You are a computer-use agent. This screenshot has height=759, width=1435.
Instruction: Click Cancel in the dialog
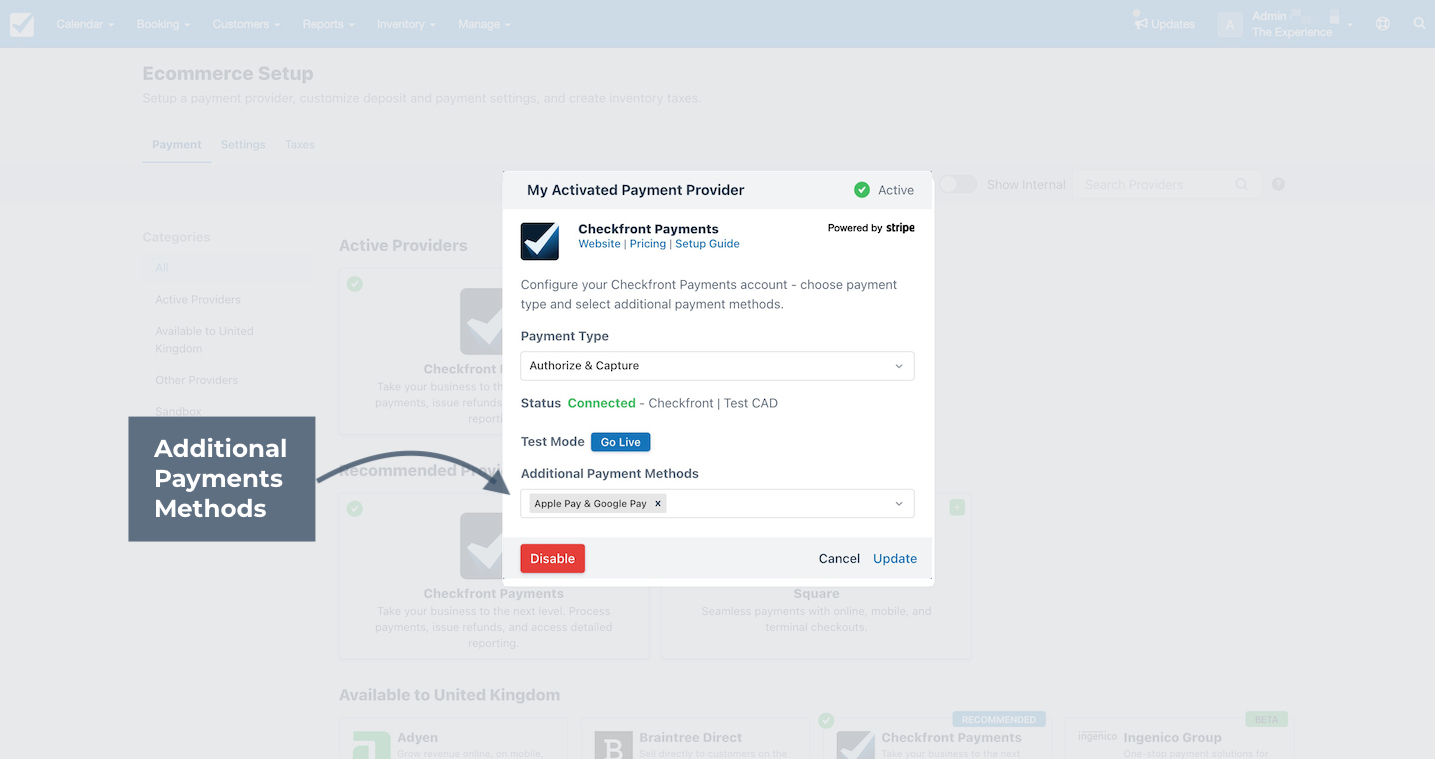click(839, 559)
